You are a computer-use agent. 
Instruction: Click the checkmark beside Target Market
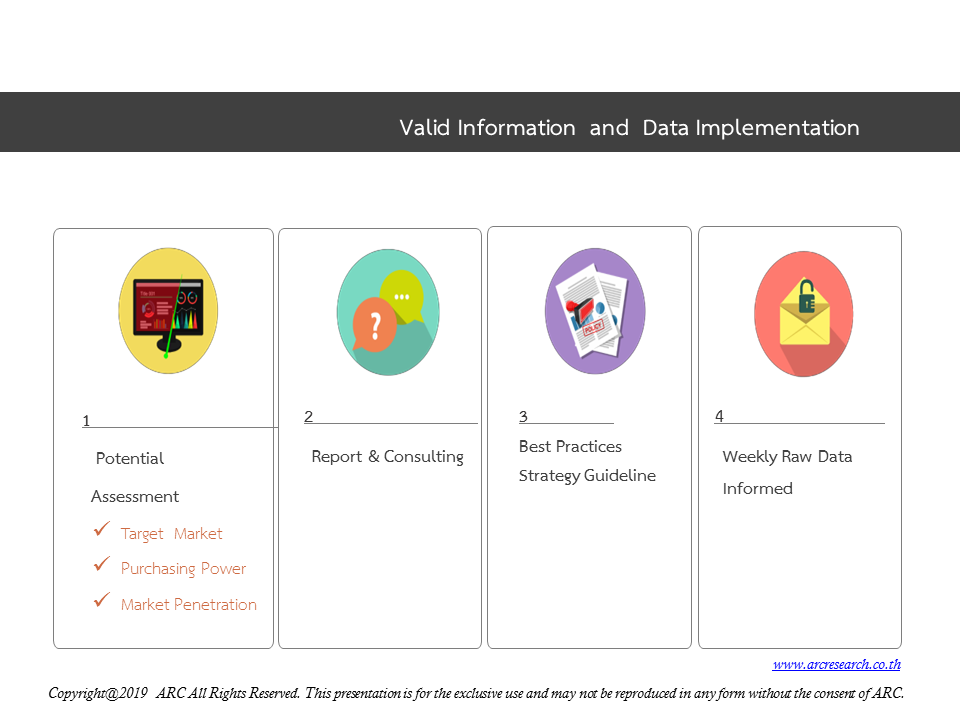pyautogui.click(x=102, y=529)
